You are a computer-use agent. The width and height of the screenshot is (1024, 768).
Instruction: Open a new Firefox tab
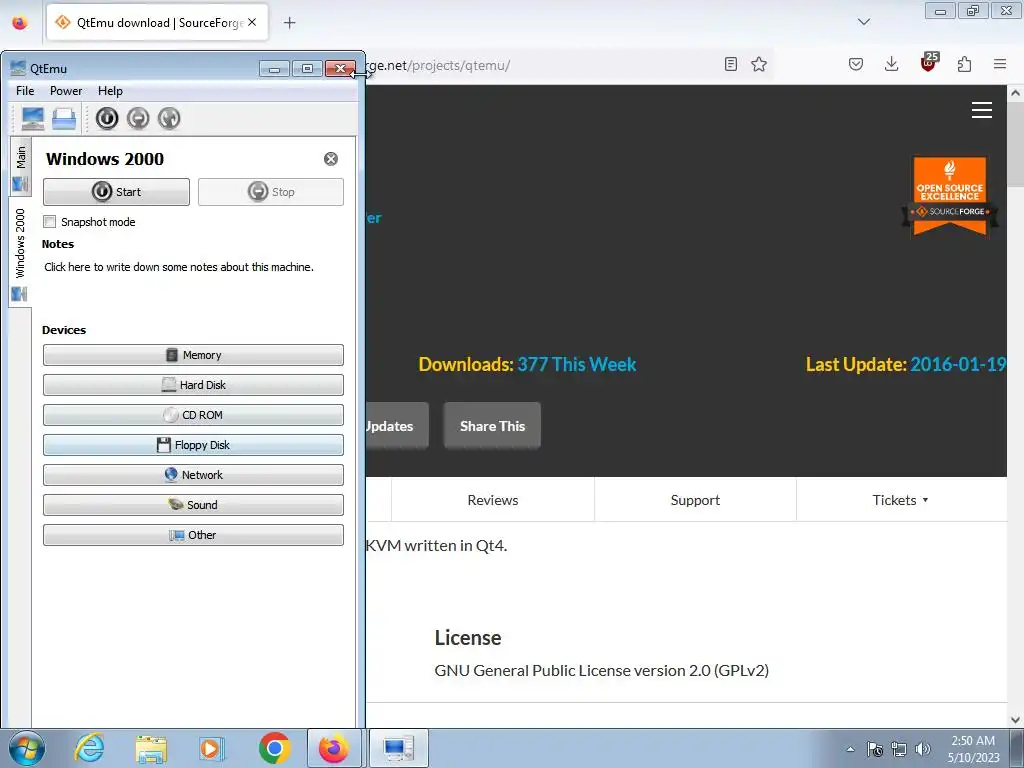click(x=289, y=23)
